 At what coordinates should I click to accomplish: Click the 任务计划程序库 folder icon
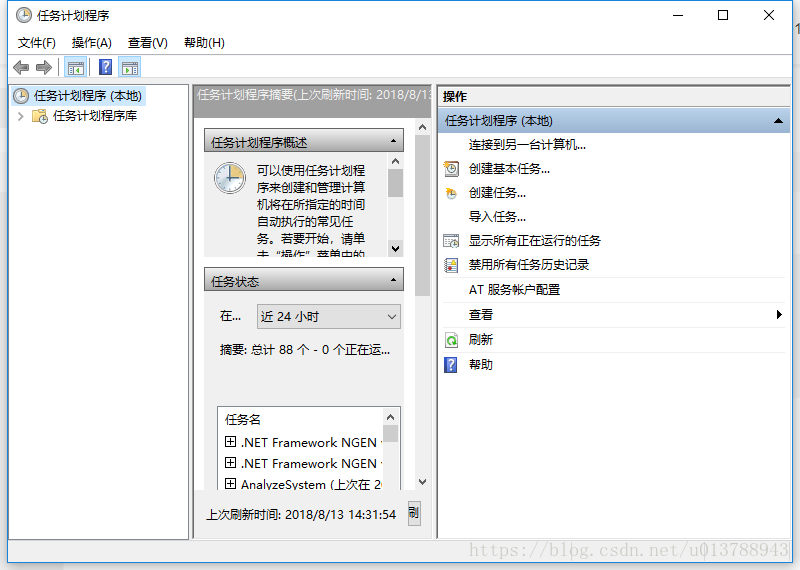pyautogui.click(x=40, y=116)
